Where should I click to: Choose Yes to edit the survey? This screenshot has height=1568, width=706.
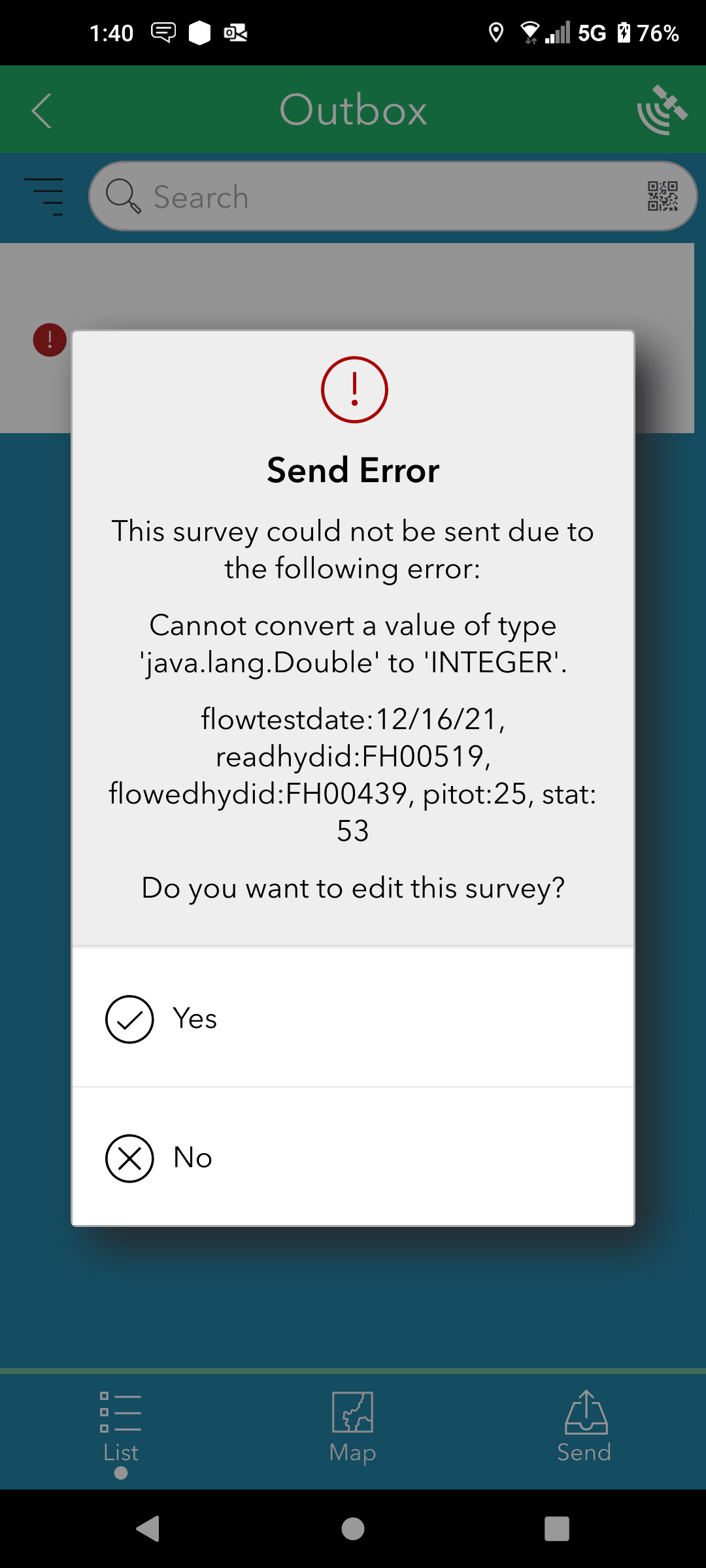point(353,1018)
